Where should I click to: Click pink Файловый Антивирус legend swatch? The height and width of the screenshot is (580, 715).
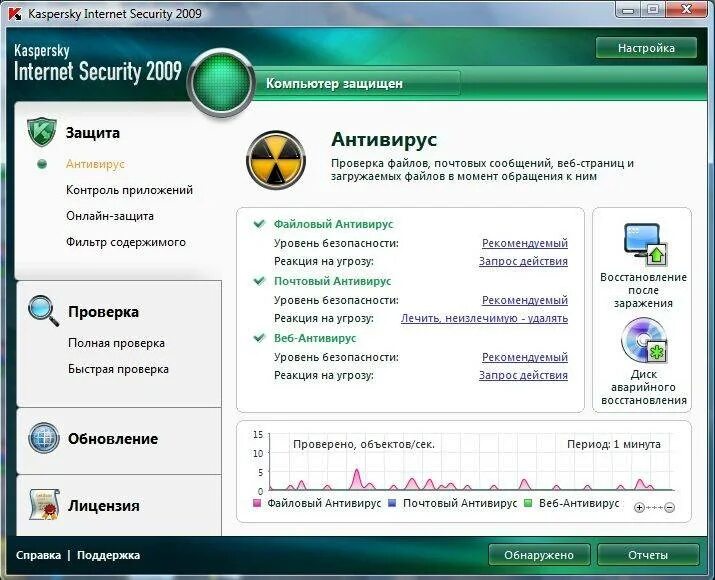tap(257, 503)
